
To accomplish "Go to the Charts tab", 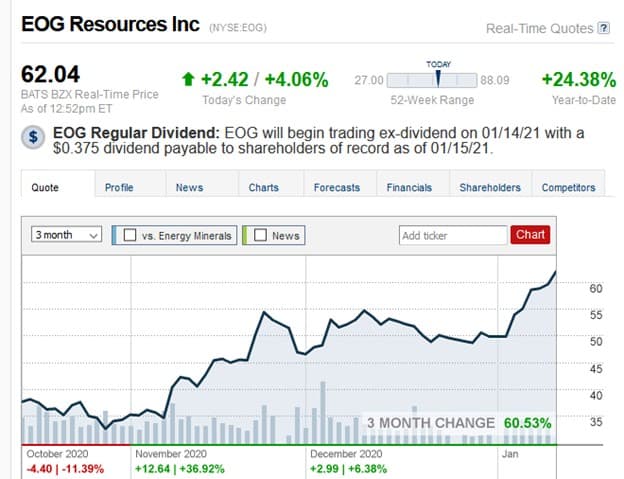I will [x=263, y=187].
